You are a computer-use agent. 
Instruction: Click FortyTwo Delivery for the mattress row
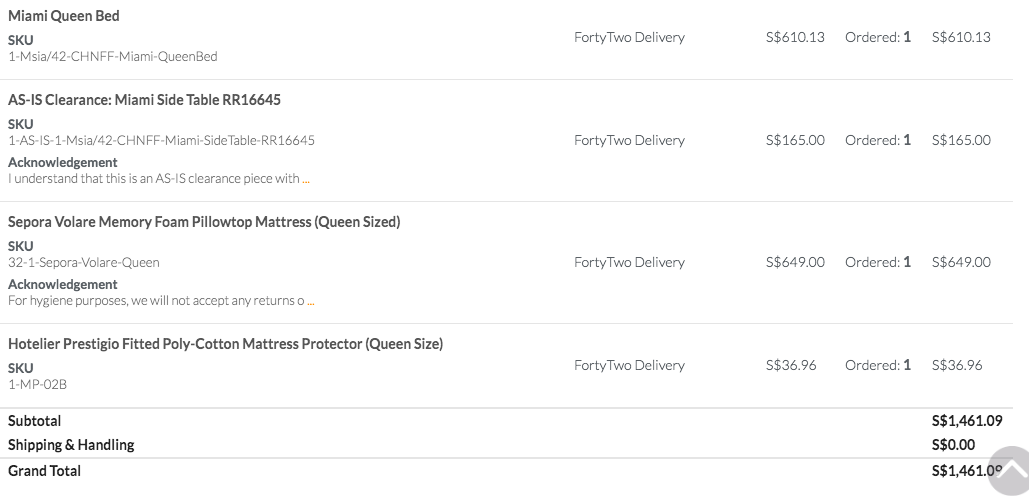pos(629,262)
